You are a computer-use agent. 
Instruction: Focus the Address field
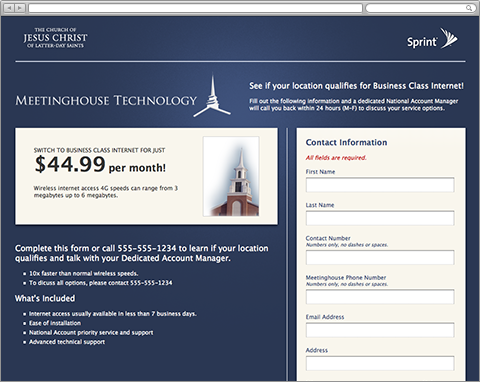380,363
